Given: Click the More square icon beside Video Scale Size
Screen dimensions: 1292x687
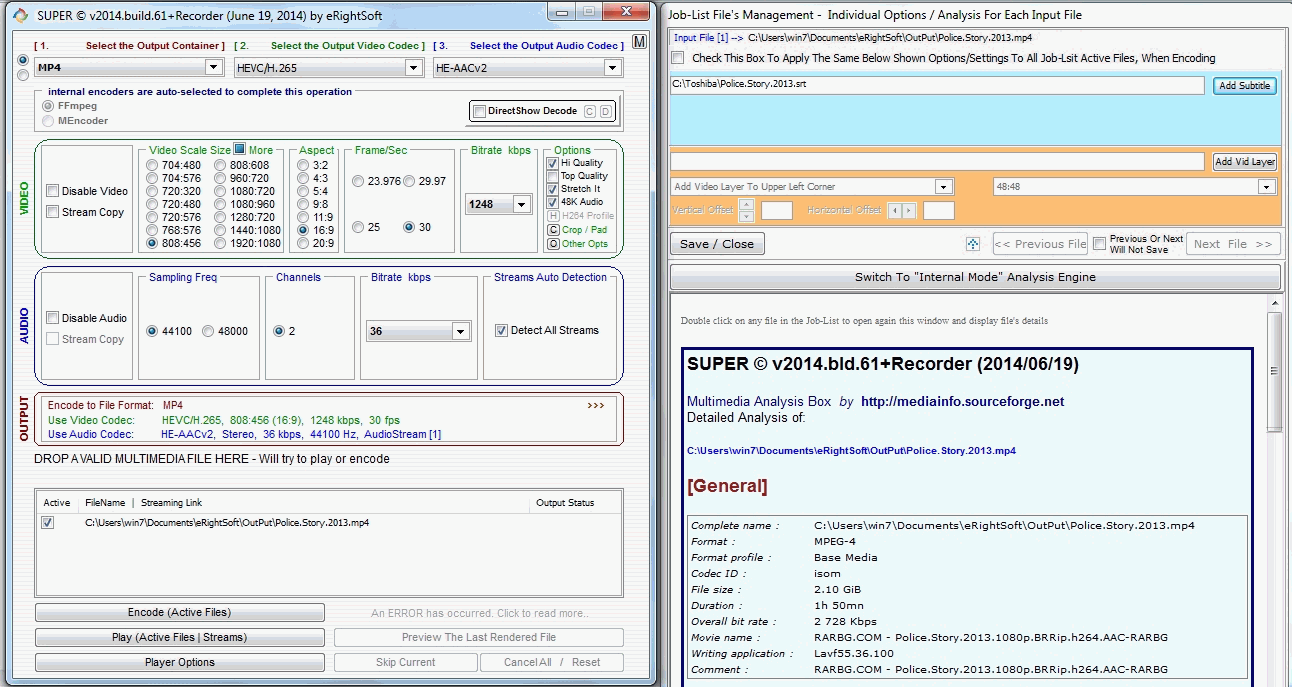Looking at the screenshot, I should click(240, 150).
